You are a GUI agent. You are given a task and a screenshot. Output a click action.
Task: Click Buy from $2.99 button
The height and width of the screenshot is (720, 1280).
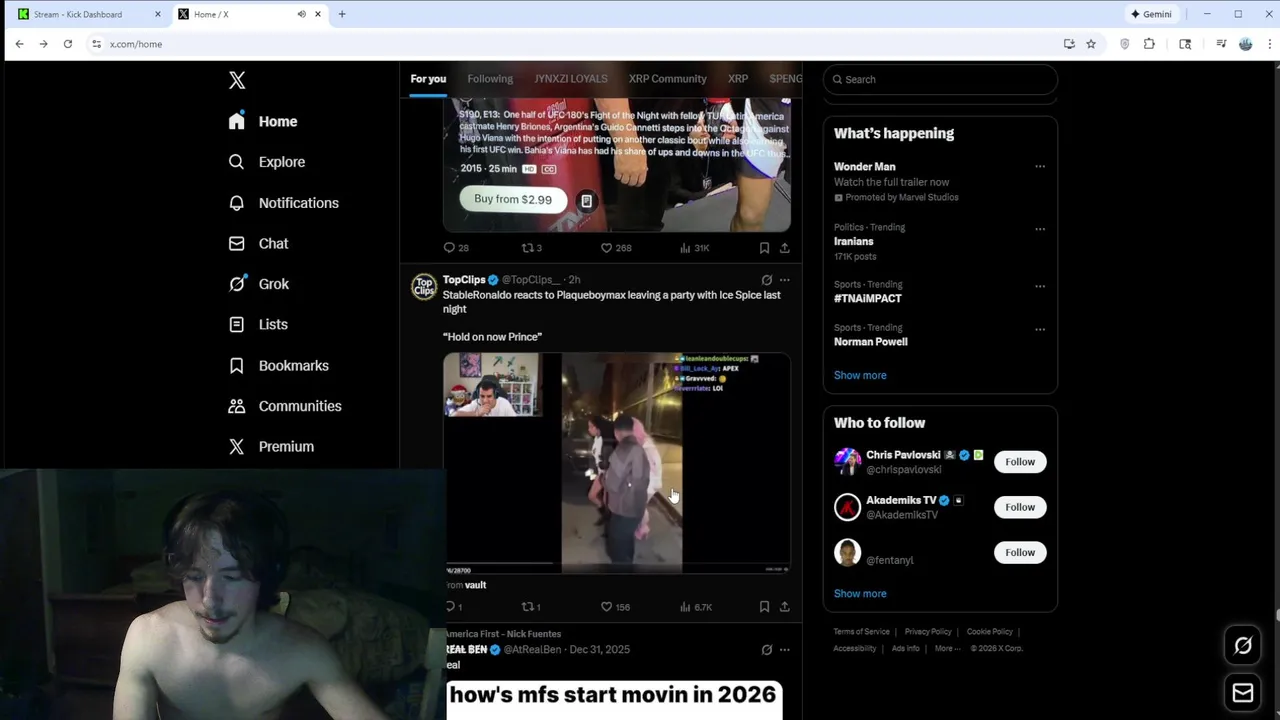click(513, 199)
